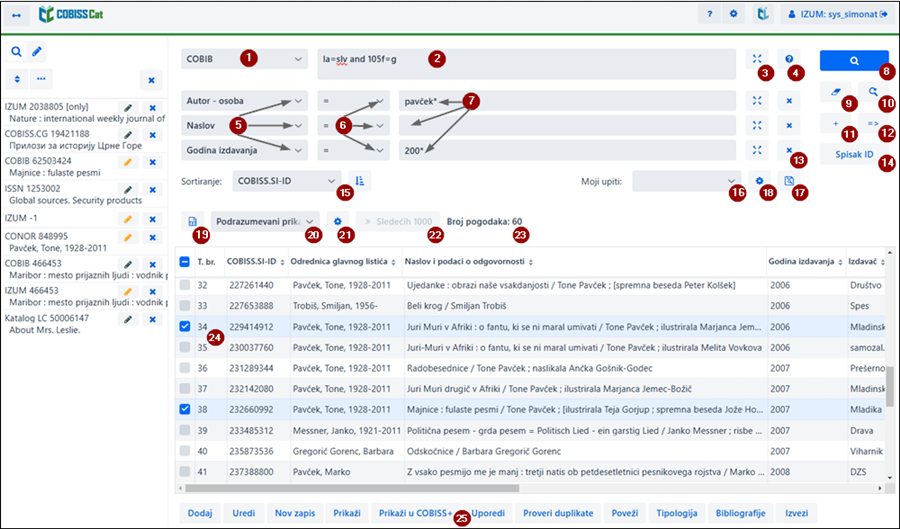Click the => arrow button
The width and height of the screenshot is (900, 529).
pos(873,123)
